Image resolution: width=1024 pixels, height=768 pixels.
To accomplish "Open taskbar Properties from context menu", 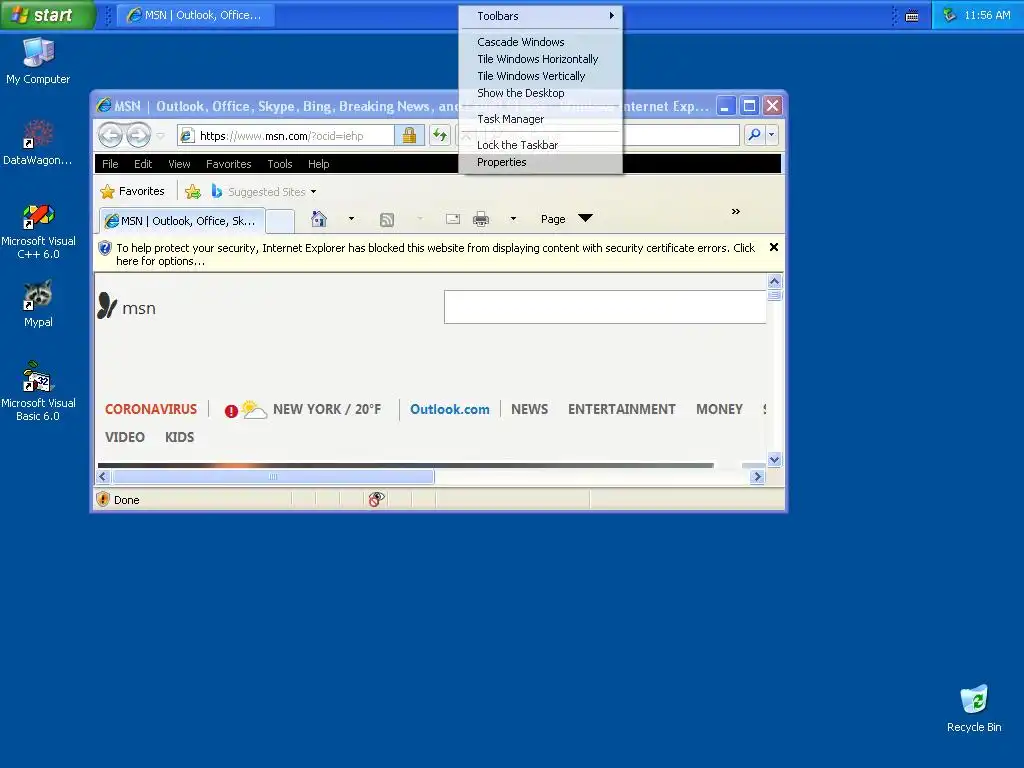I will (541, 162).
